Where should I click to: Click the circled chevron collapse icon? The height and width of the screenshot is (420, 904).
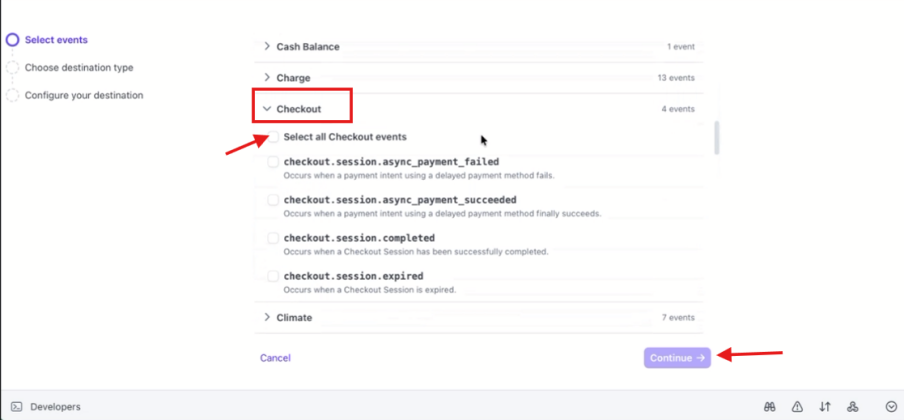(890, 407)
